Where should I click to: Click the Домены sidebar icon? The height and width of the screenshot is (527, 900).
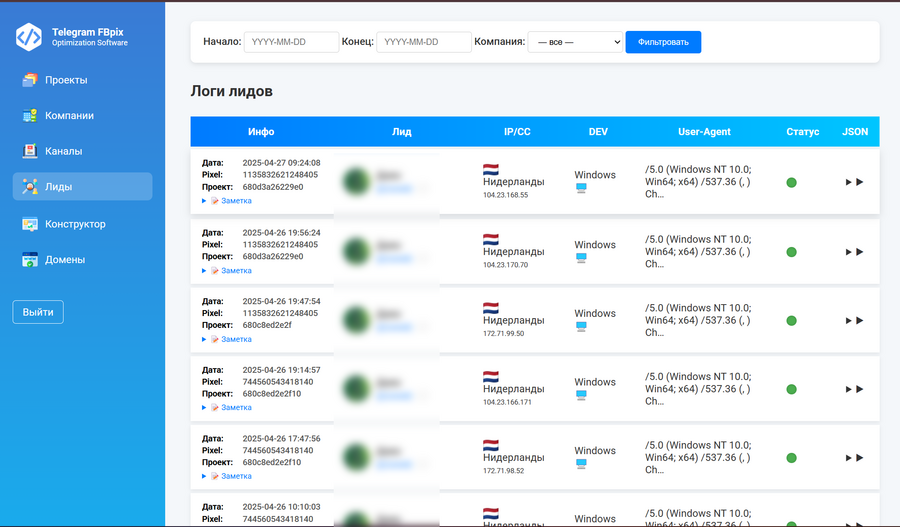pyautogui.click(x=29, y=259)
